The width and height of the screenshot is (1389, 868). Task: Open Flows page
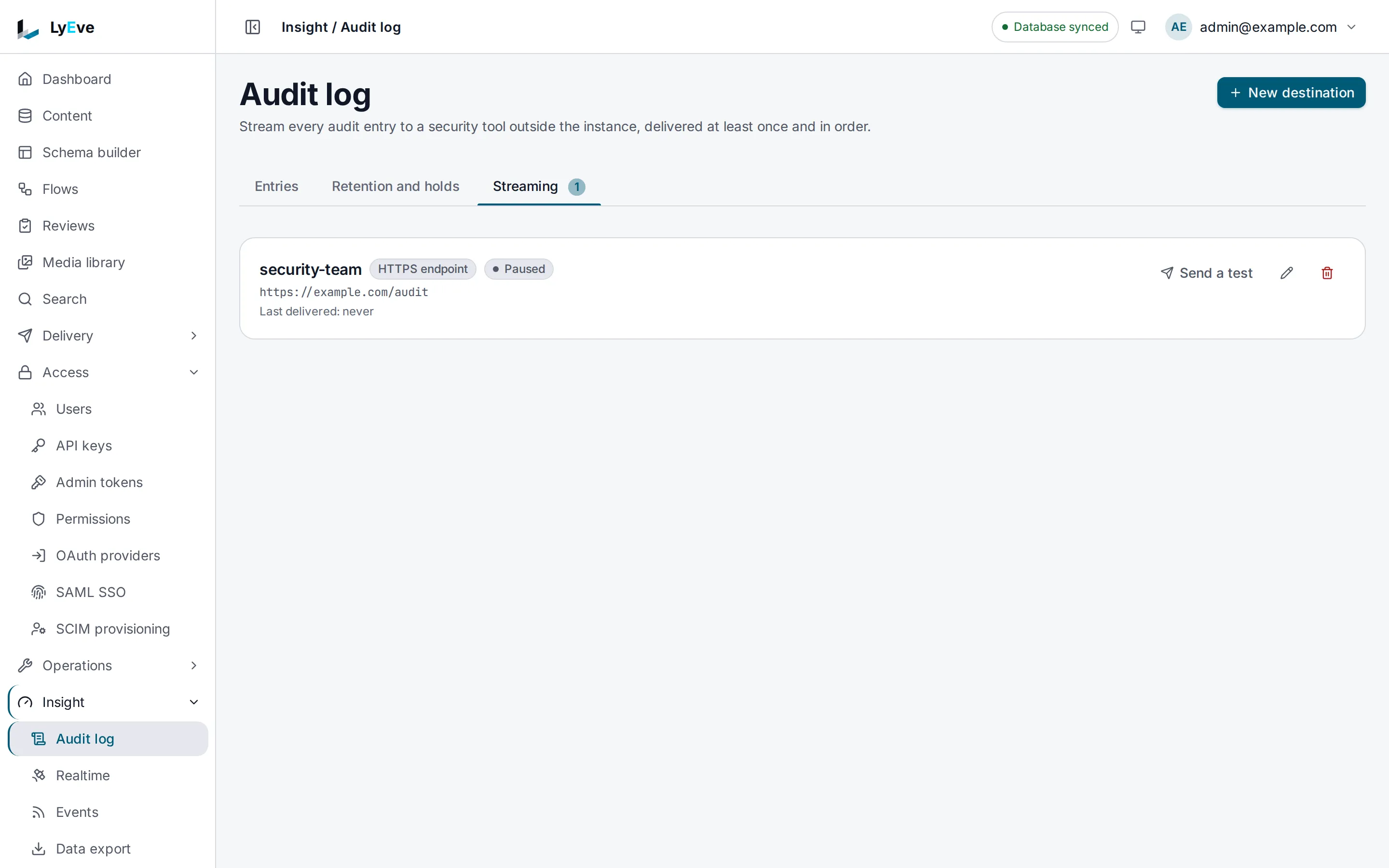pyautogui.click(x=108, y=189)
